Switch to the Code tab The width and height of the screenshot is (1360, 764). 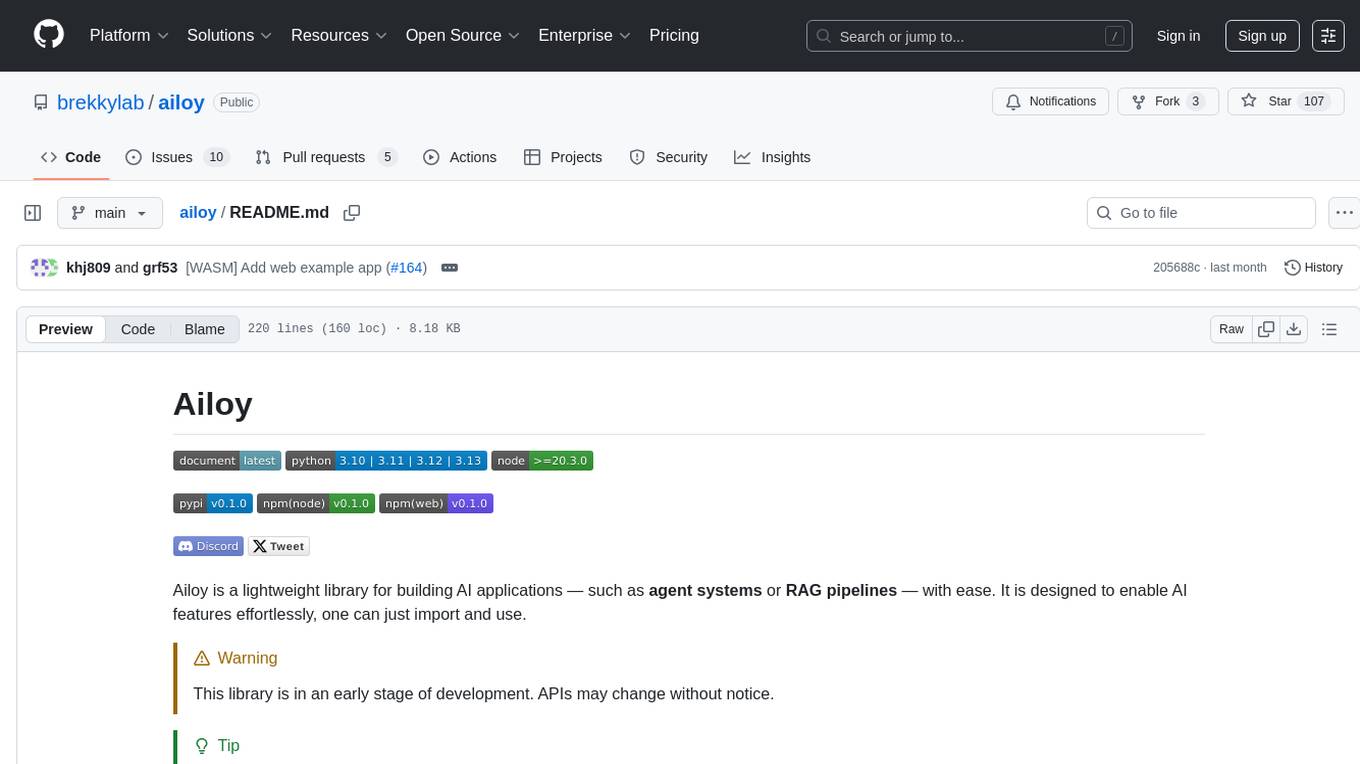click(71, 157)
